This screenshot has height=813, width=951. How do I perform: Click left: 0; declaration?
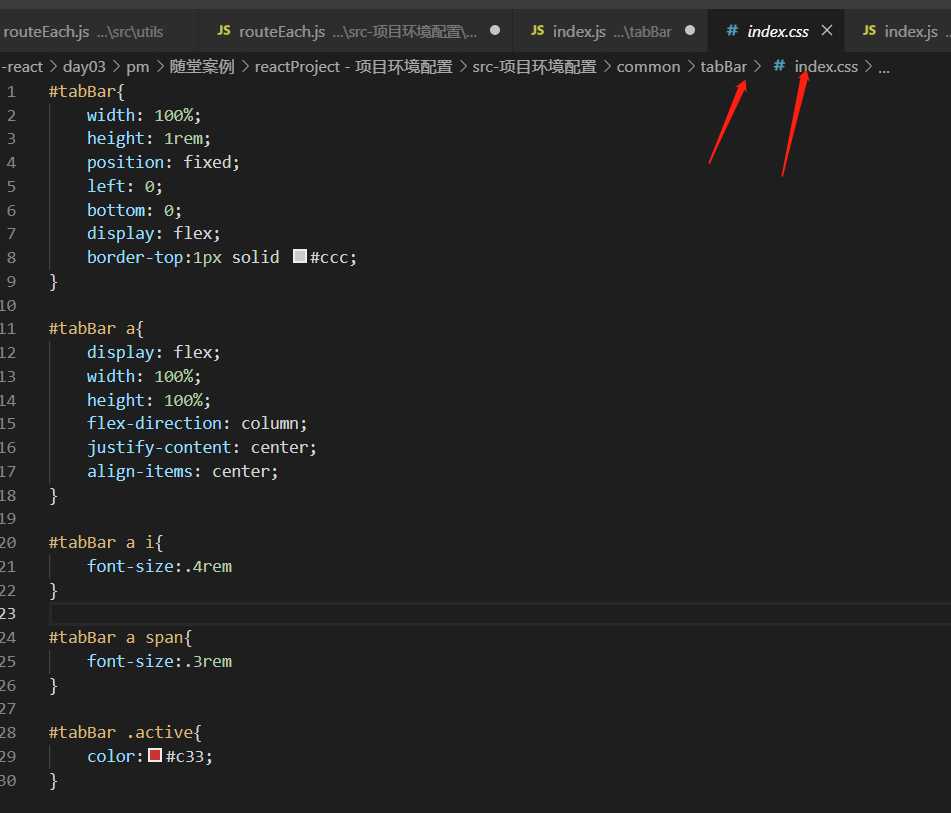tap(124, 186)
